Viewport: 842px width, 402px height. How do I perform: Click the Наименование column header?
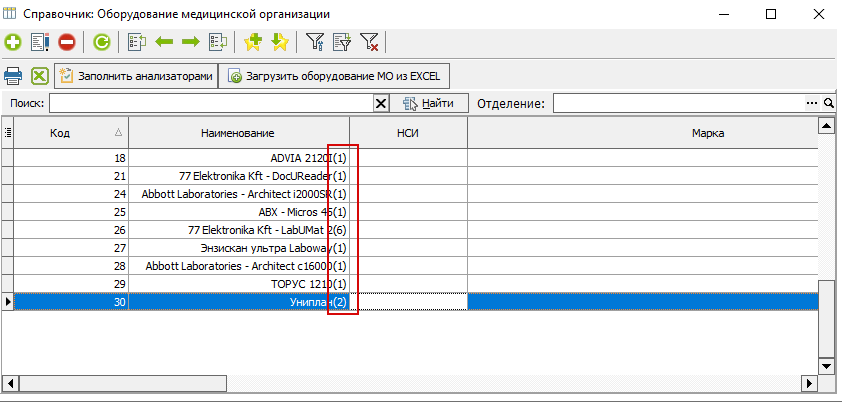click(x=239, y=133)
